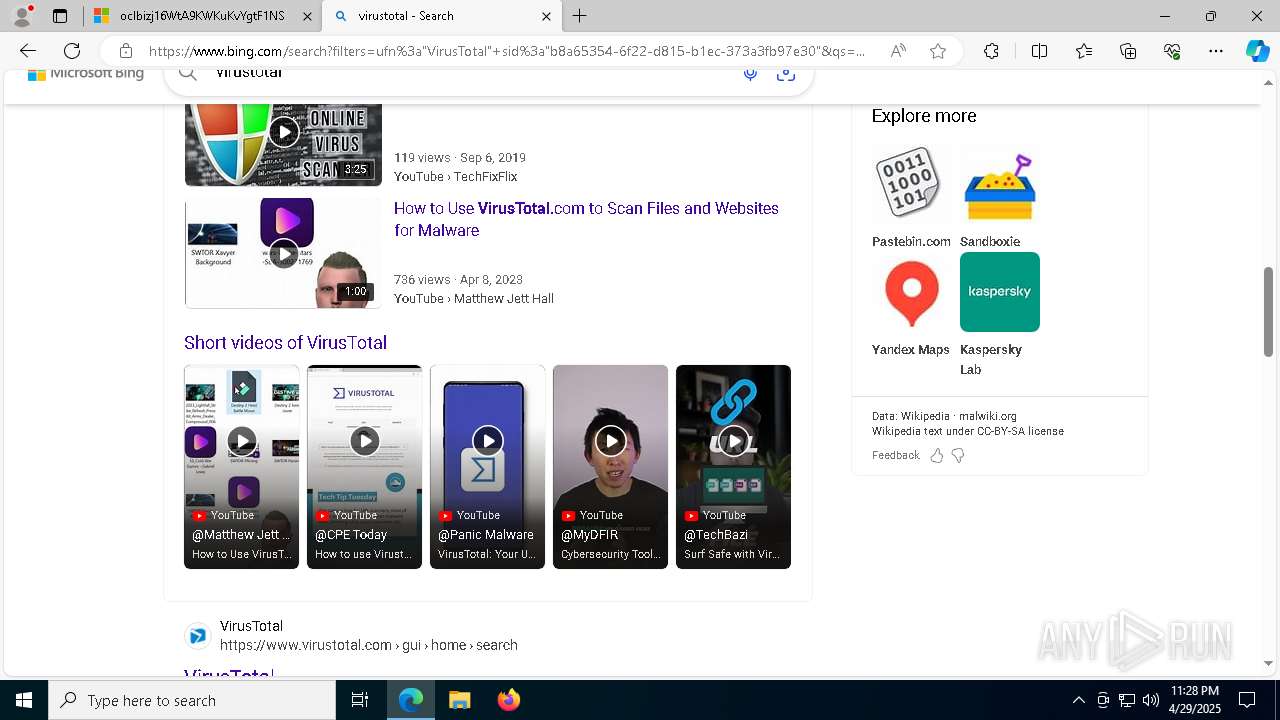Click the thumbs up feedback icon
1280x720 pixels.
click(x=937, y=455)
